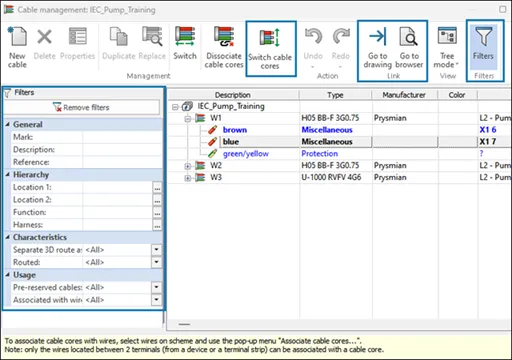Click the Remove filters button
Screen dimensions: 512x360
(82, 107)
